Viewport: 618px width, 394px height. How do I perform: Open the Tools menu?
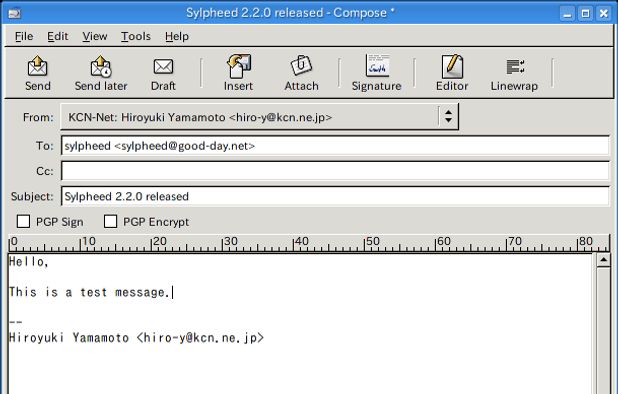pyautogui.click(x=136, y=36)
